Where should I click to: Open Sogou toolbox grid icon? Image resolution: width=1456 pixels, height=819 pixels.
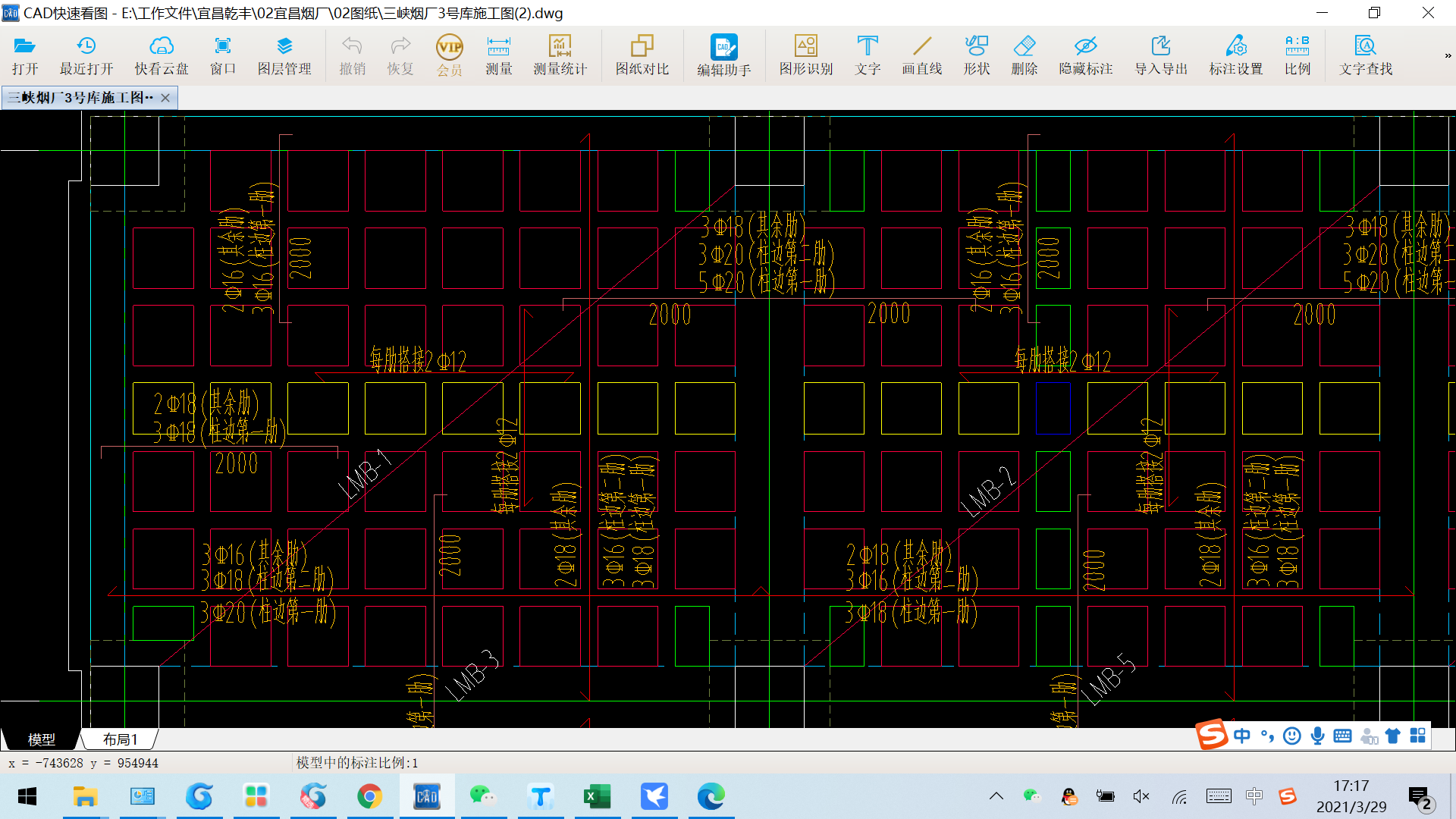point(1418,736)
